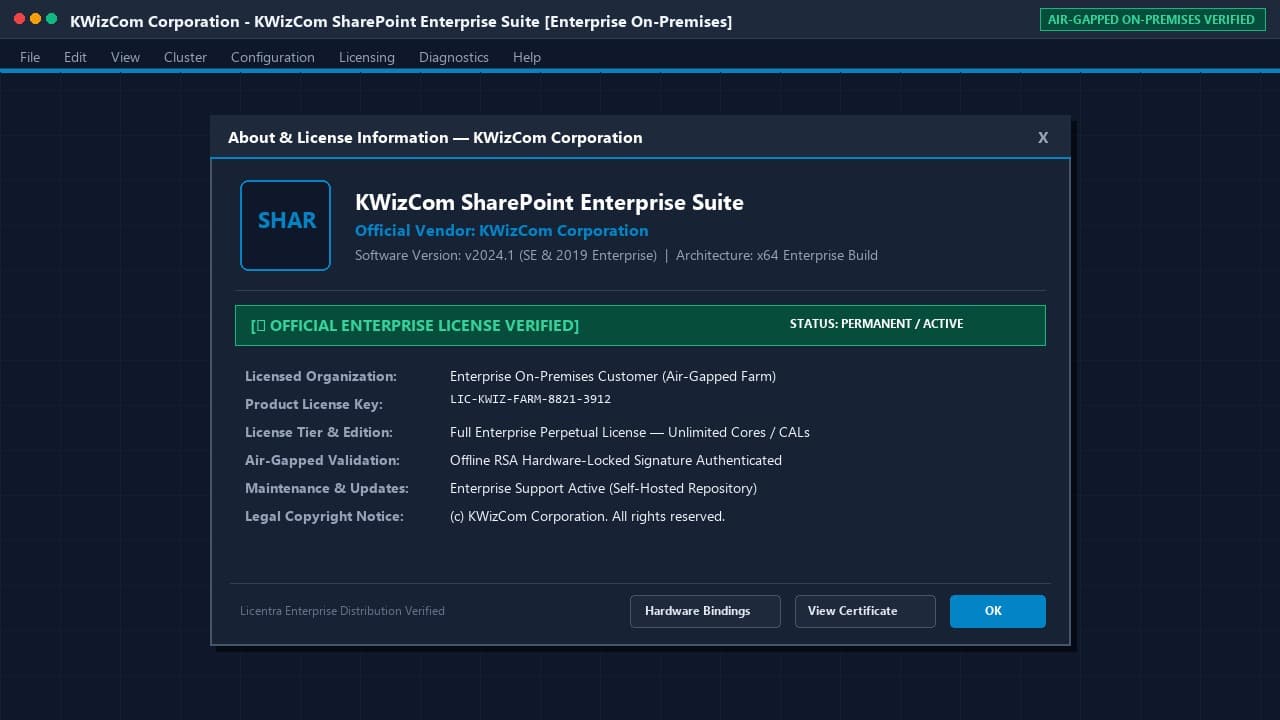
Task: Click the View Certificate button
Action: point(865,611)
